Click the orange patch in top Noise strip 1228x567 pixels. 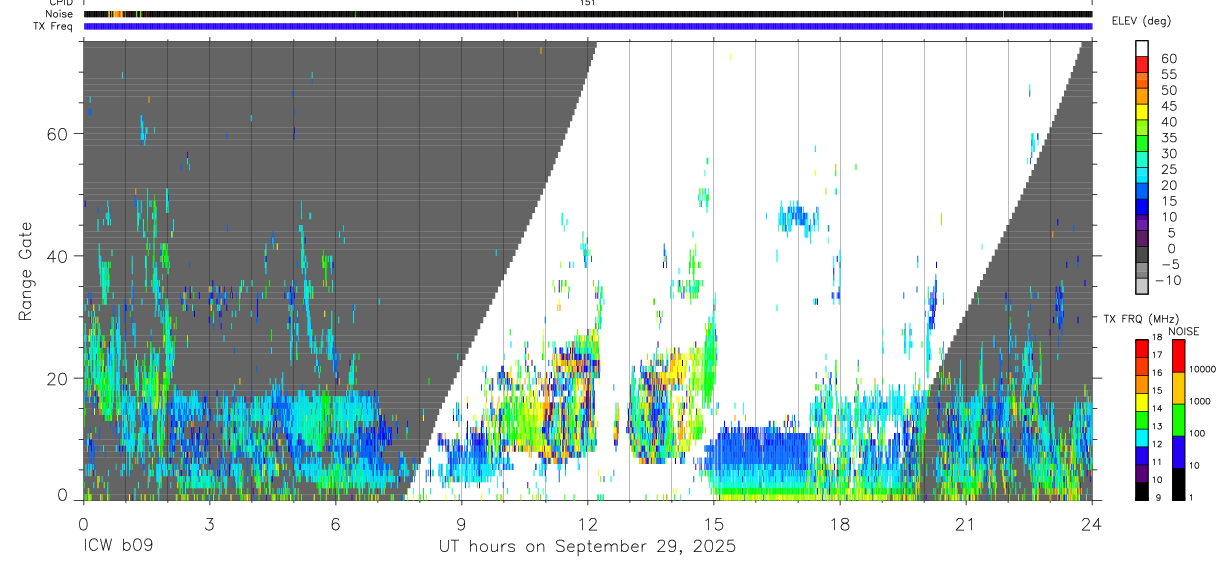pos(116,14)
